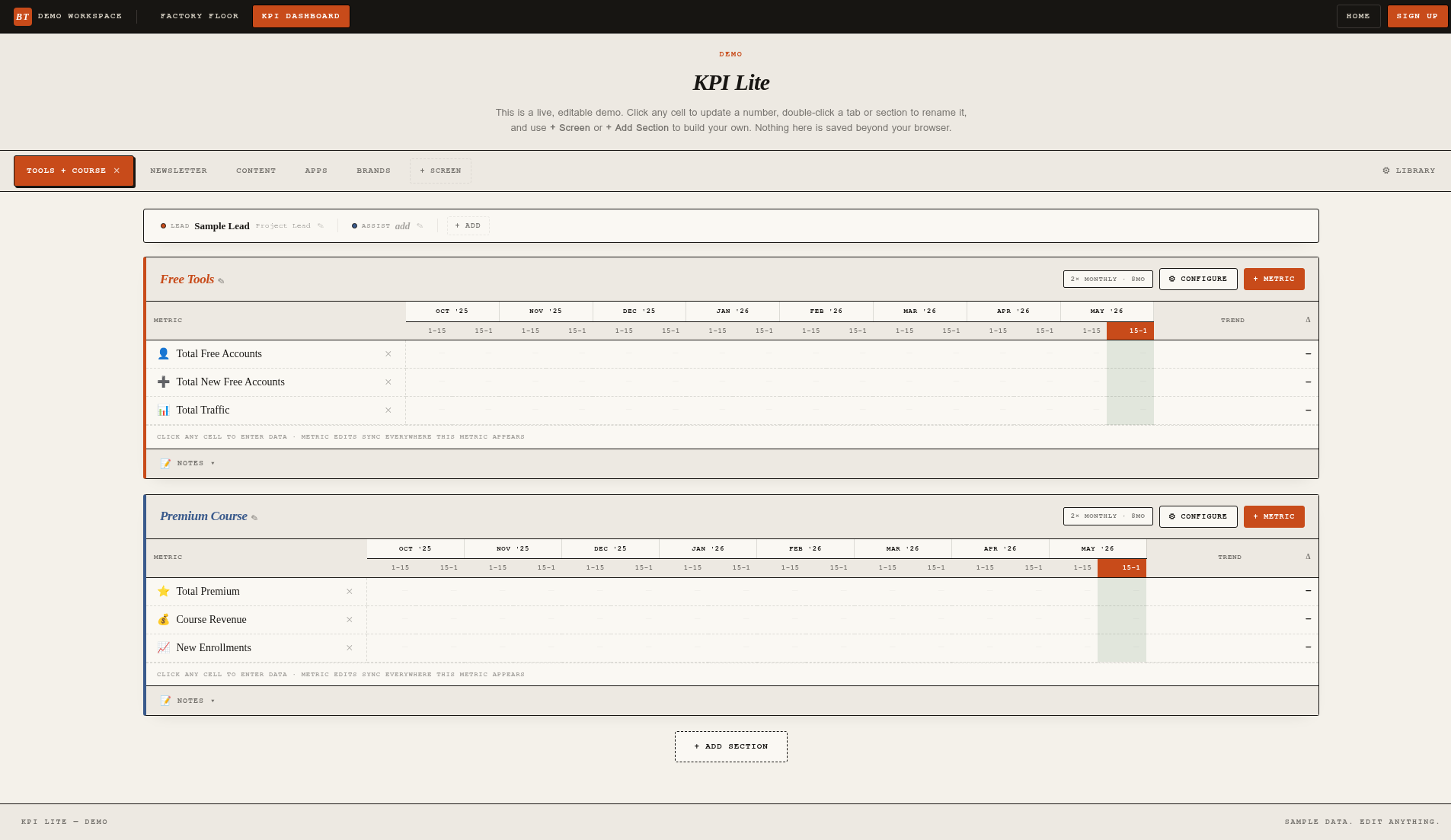The image size is (1451, 840).
Task: Expand Notes in Free Tools section
Action: pyautogui.click(x=188, y=463)
